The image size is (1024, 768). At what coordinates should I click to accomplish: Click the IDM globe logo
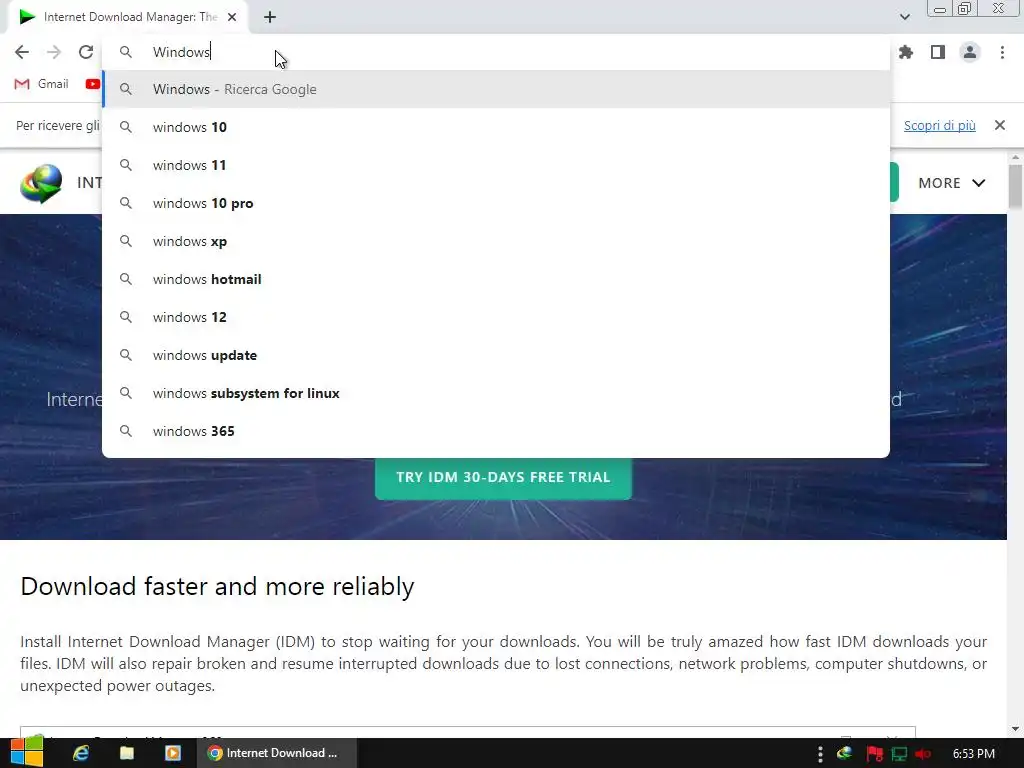[x=41, y=184]
